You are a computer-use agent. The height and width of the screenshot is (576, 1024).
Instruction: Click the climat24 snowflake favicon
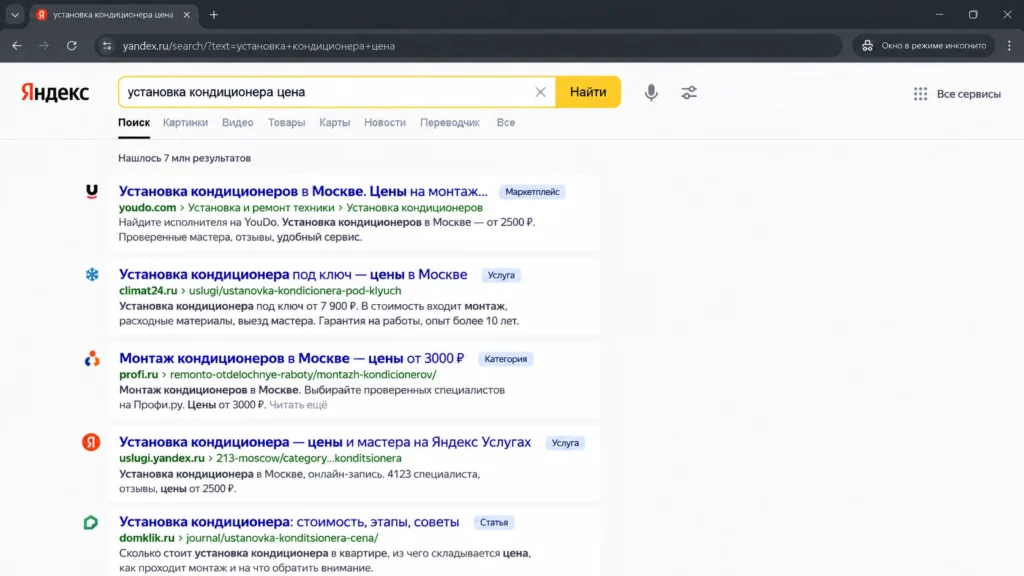[92, 274]
